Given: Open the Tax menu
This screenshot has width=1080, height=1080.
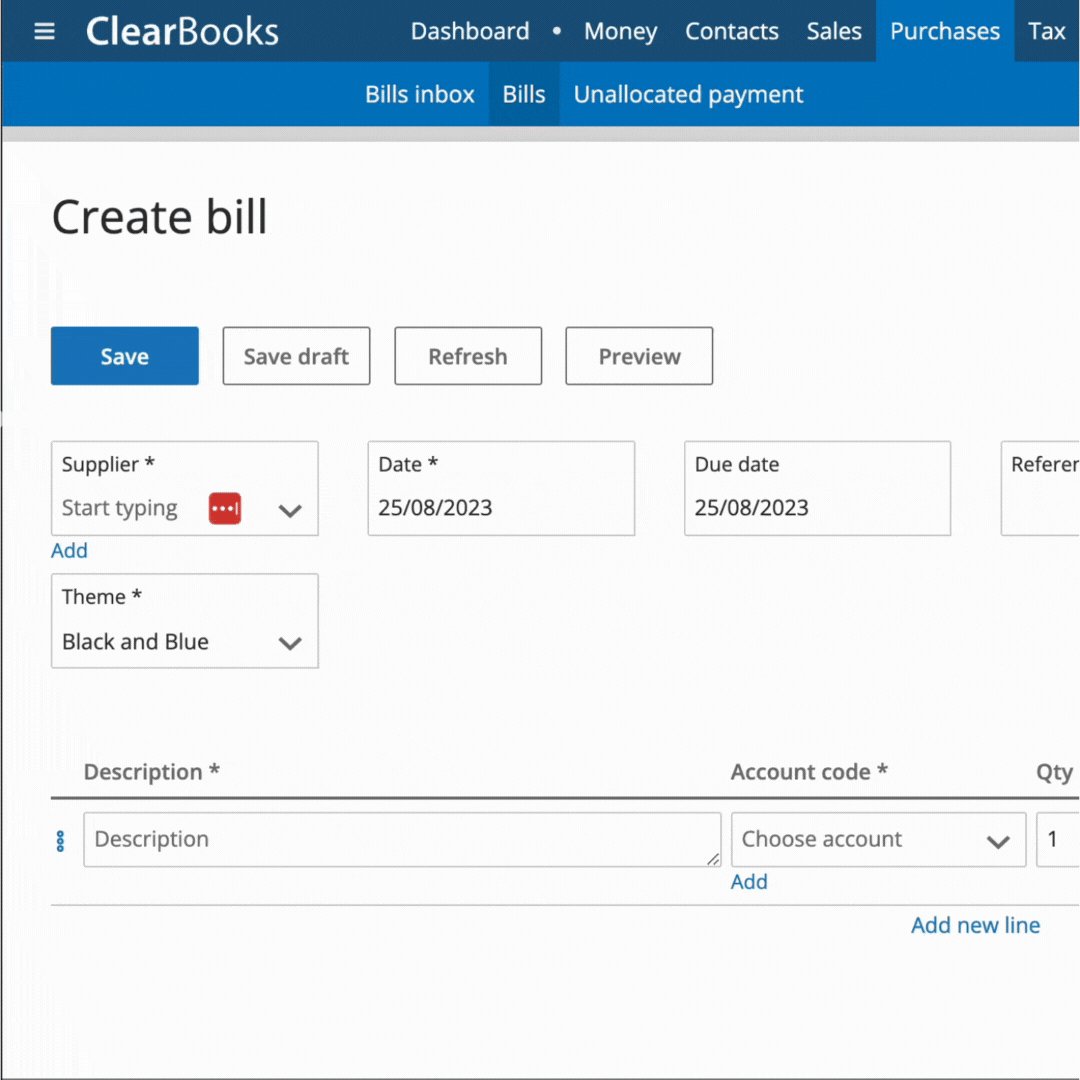Looking at the screenshot, I should [x=1046, y=31].
